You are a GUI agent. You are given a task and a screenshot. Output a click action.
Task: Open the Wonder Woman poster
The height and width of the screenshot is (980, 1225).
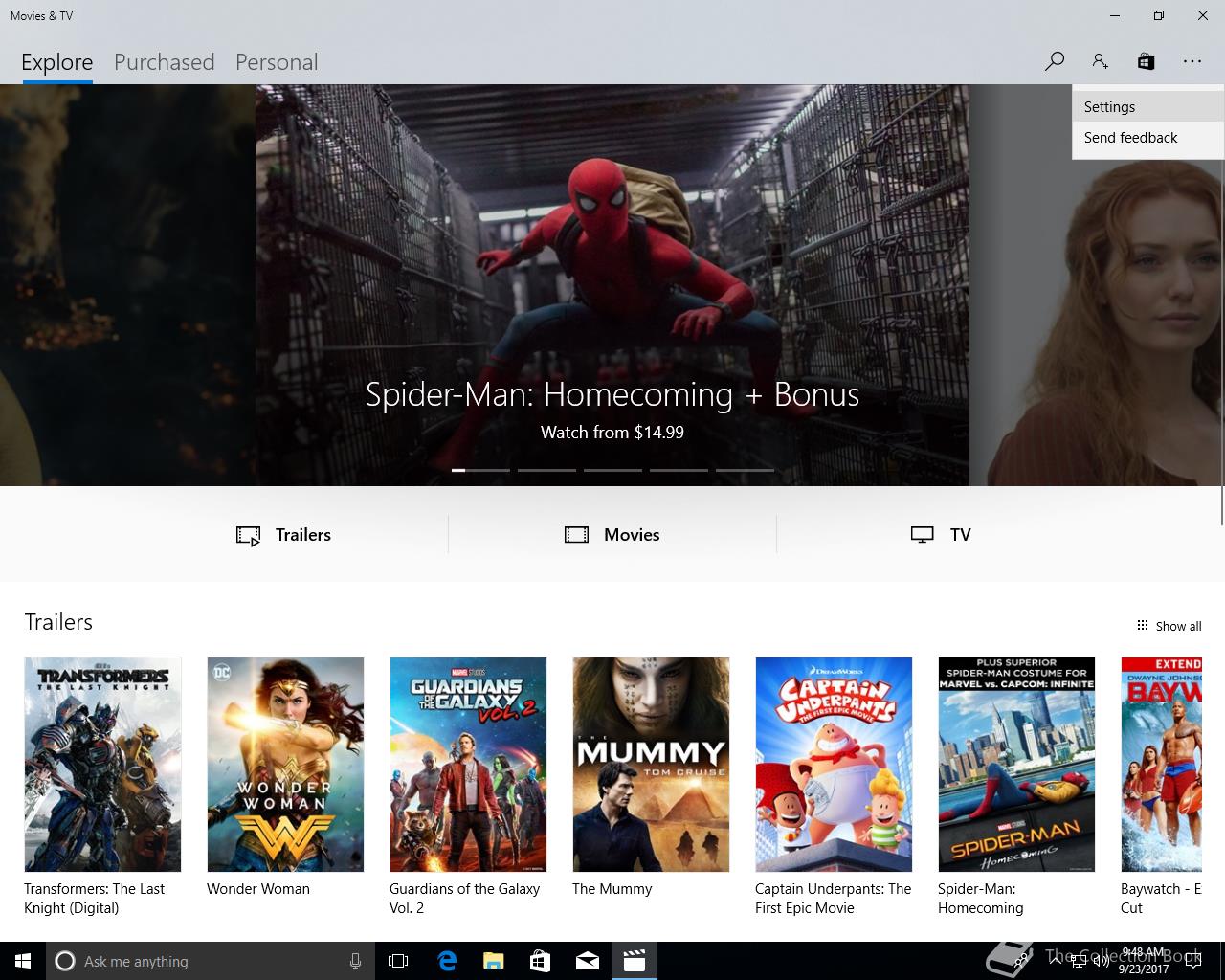click(285, 764)
